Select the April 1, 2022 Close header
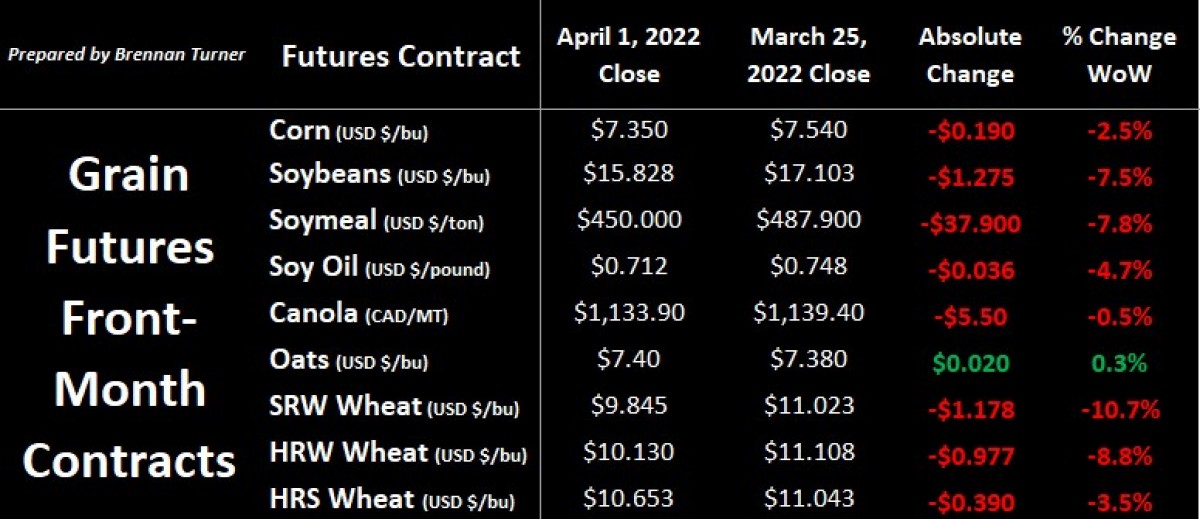The image size is (1200, 519). 630,55
